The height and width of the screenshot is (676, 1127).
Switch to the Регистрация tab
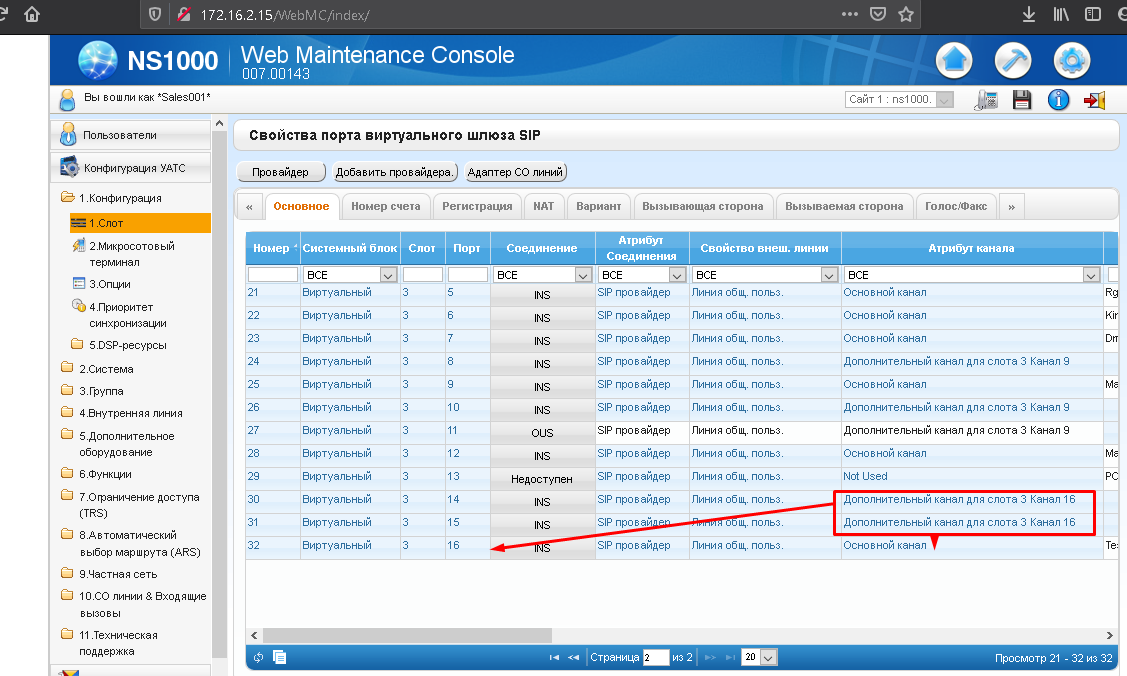(x=477, y=206)
